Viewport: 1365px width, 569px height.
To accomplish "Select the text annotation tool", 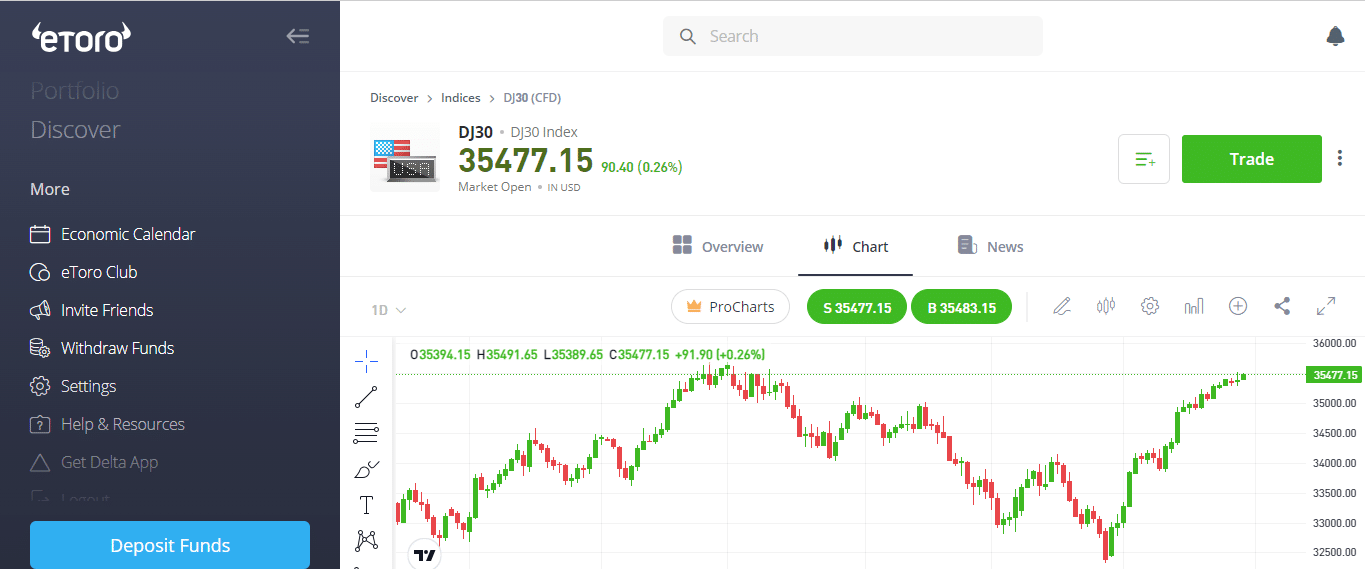I will tap(366, 505).
